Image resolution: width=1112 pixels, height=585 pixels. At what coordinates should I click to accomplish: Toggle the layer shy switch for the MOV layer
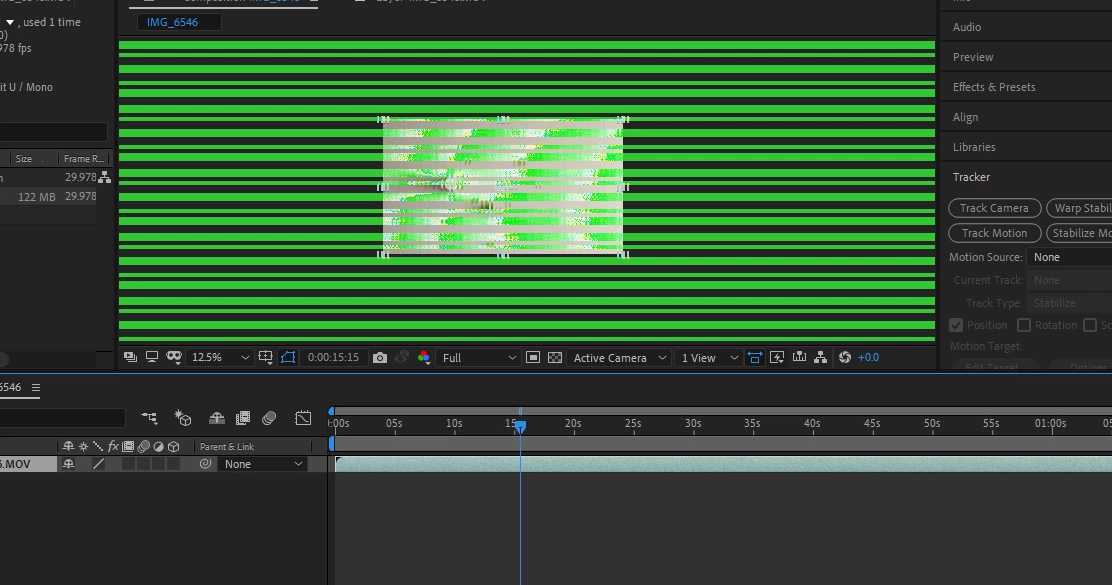[69, 464]
